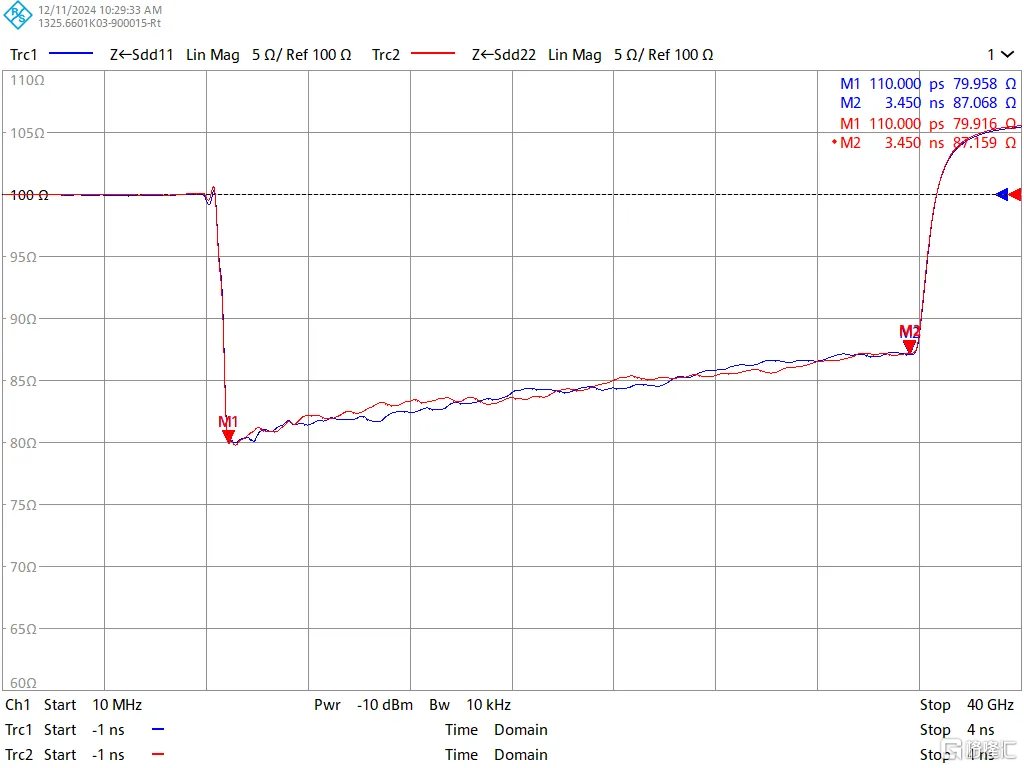Select the red M1 marker triangle on trace
The image size is (1024, 768).
tap(228, 435)
